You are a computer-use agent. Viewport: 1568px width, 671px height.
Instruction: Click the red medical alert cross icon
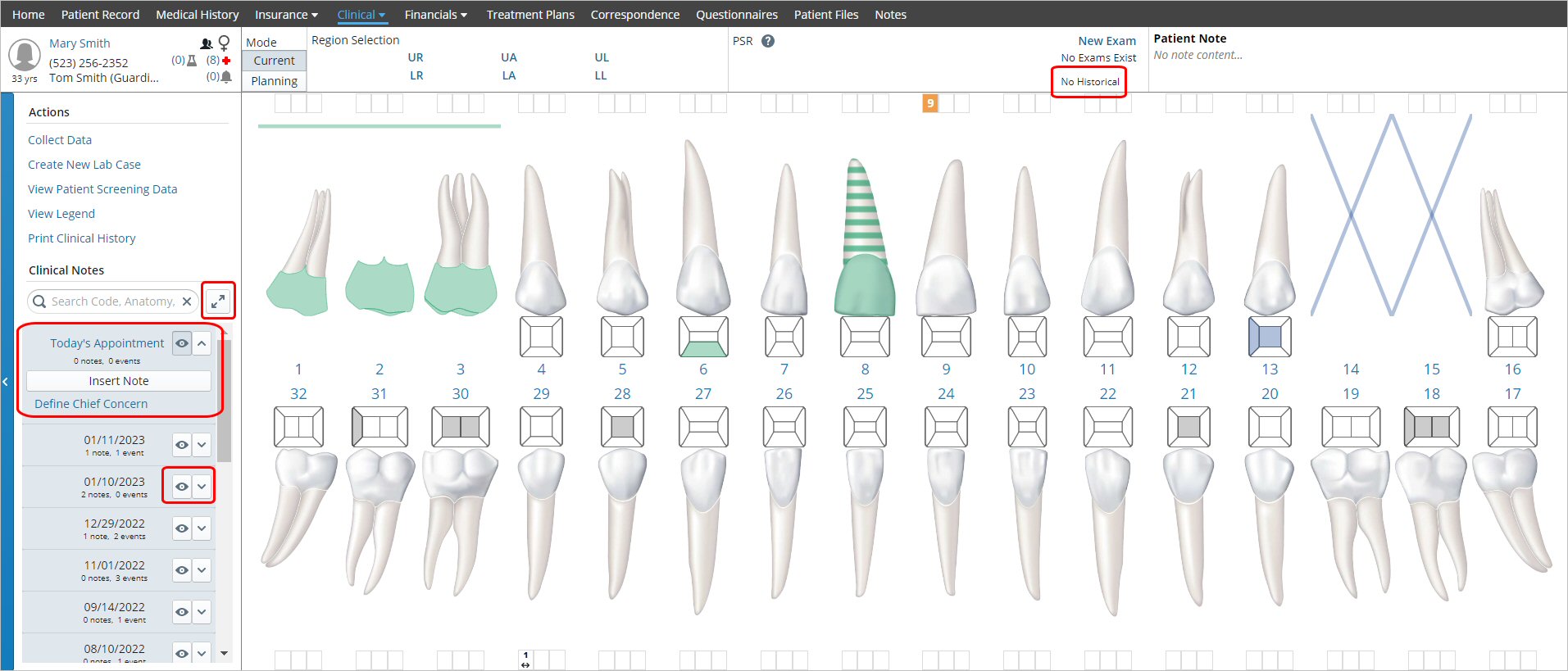click(x=226, y=61)
